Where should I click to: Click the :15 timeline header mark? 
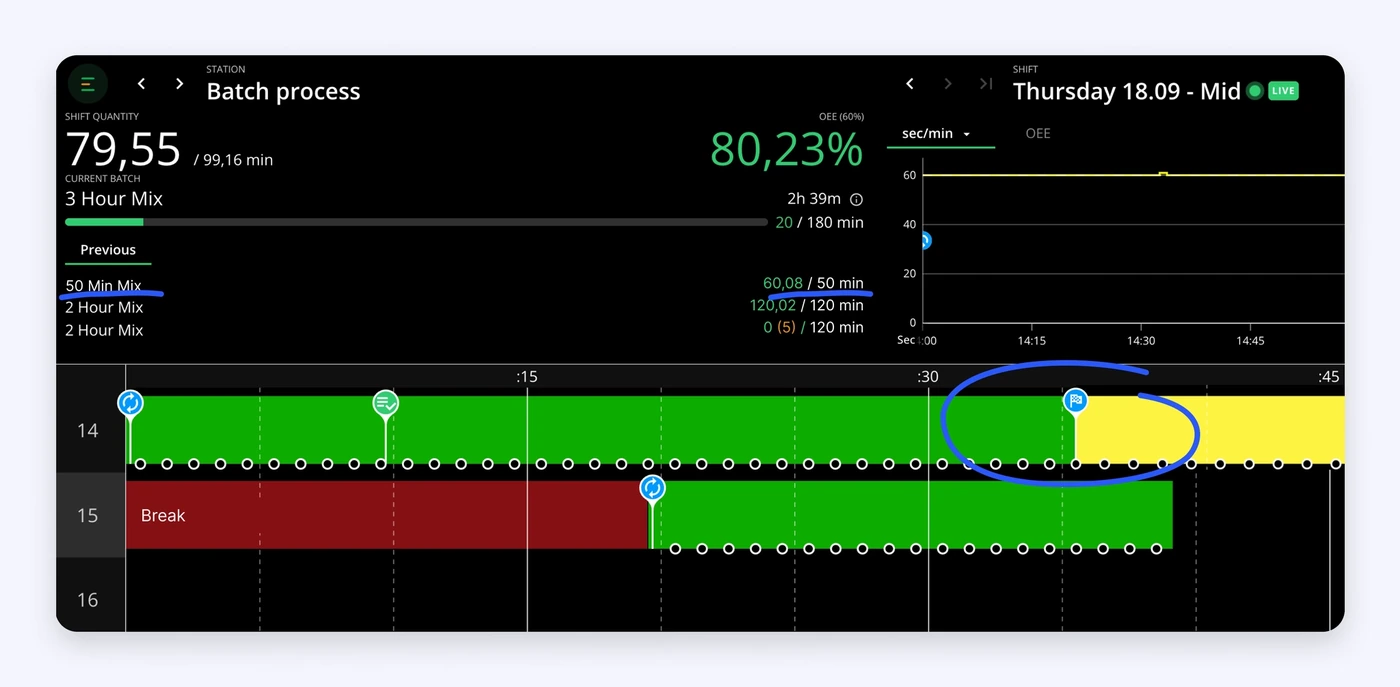(x=527, y=377)
